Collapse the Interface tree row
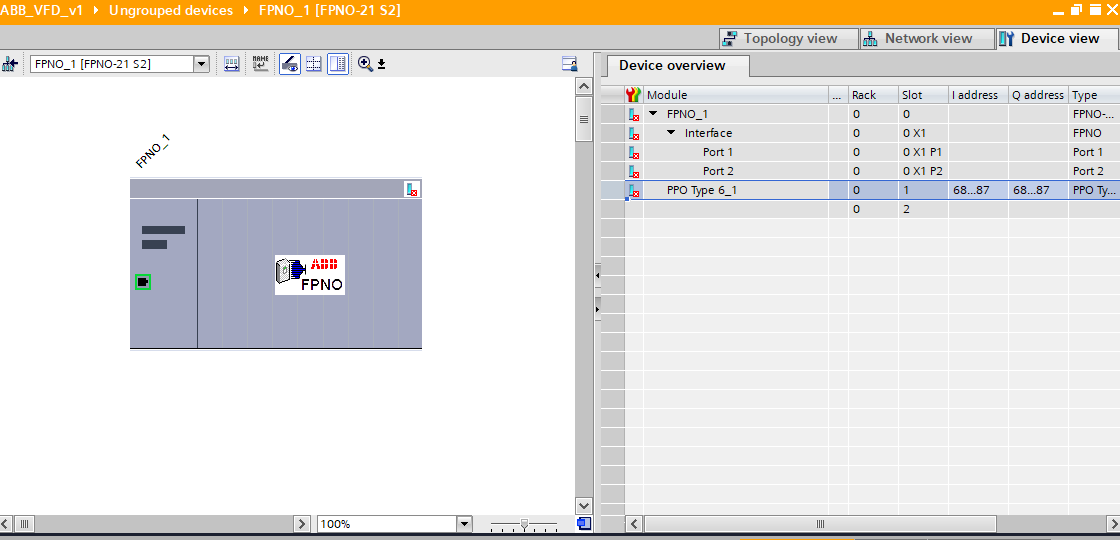This screenshot has height=540, width=1120. coord(671,133)
